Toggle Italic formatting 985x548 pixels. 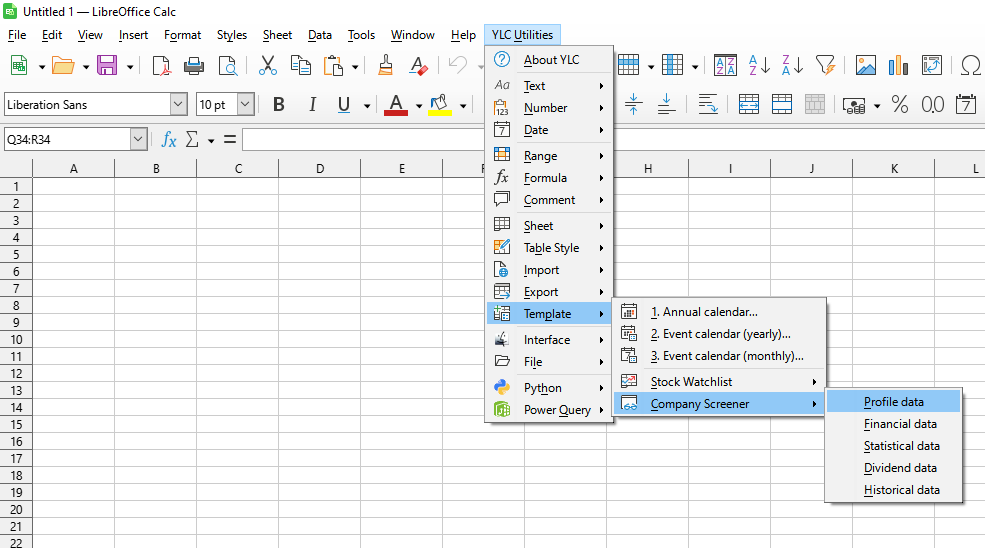tap(312, 104)
